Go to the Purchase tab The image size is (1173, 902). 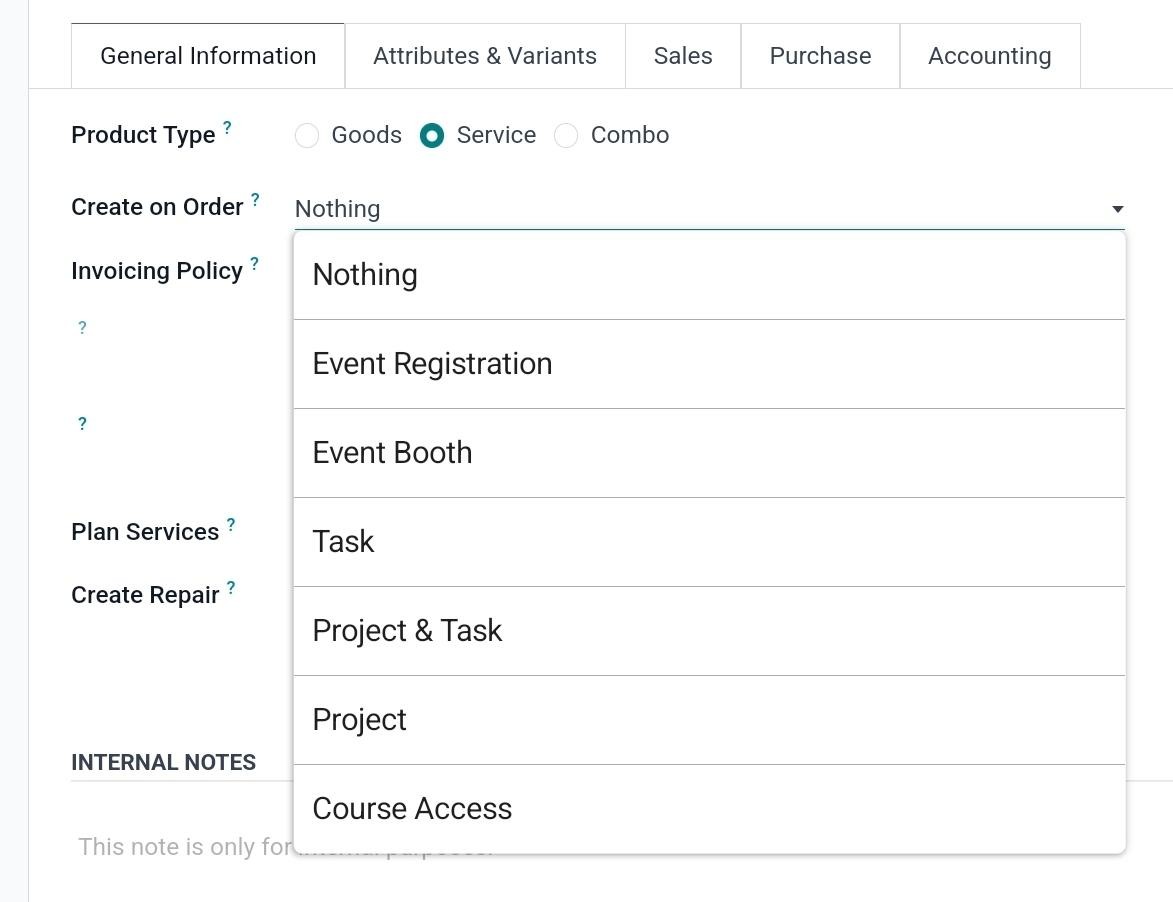pos(820,56)
